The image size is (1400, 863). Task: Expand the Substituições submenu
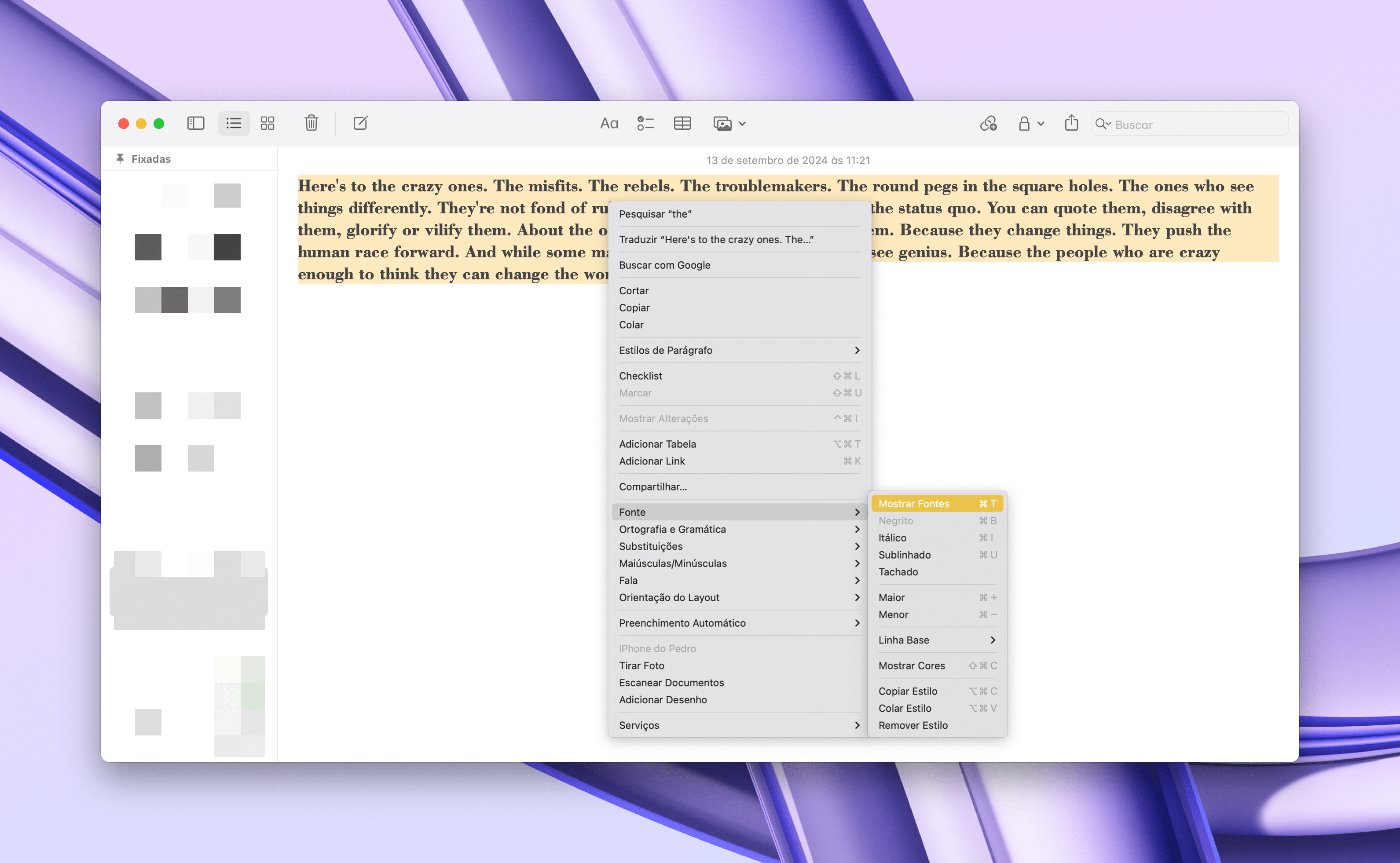740,546
